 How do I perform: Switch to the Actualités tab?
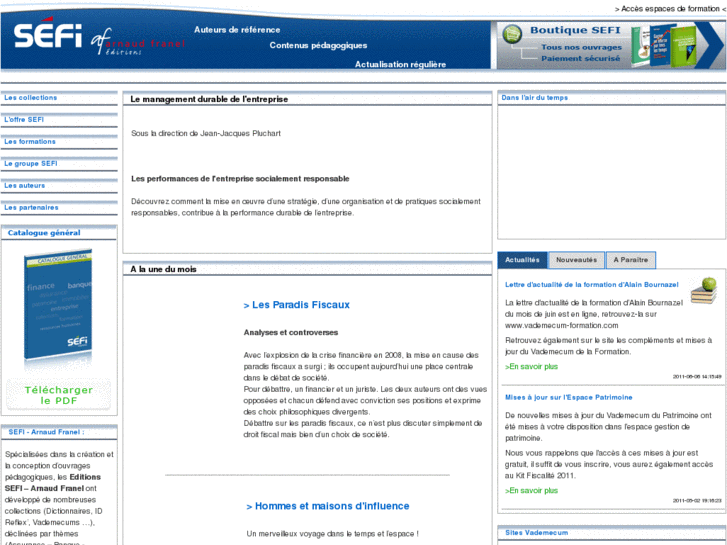pyautogui.click(x=522, y=260)
